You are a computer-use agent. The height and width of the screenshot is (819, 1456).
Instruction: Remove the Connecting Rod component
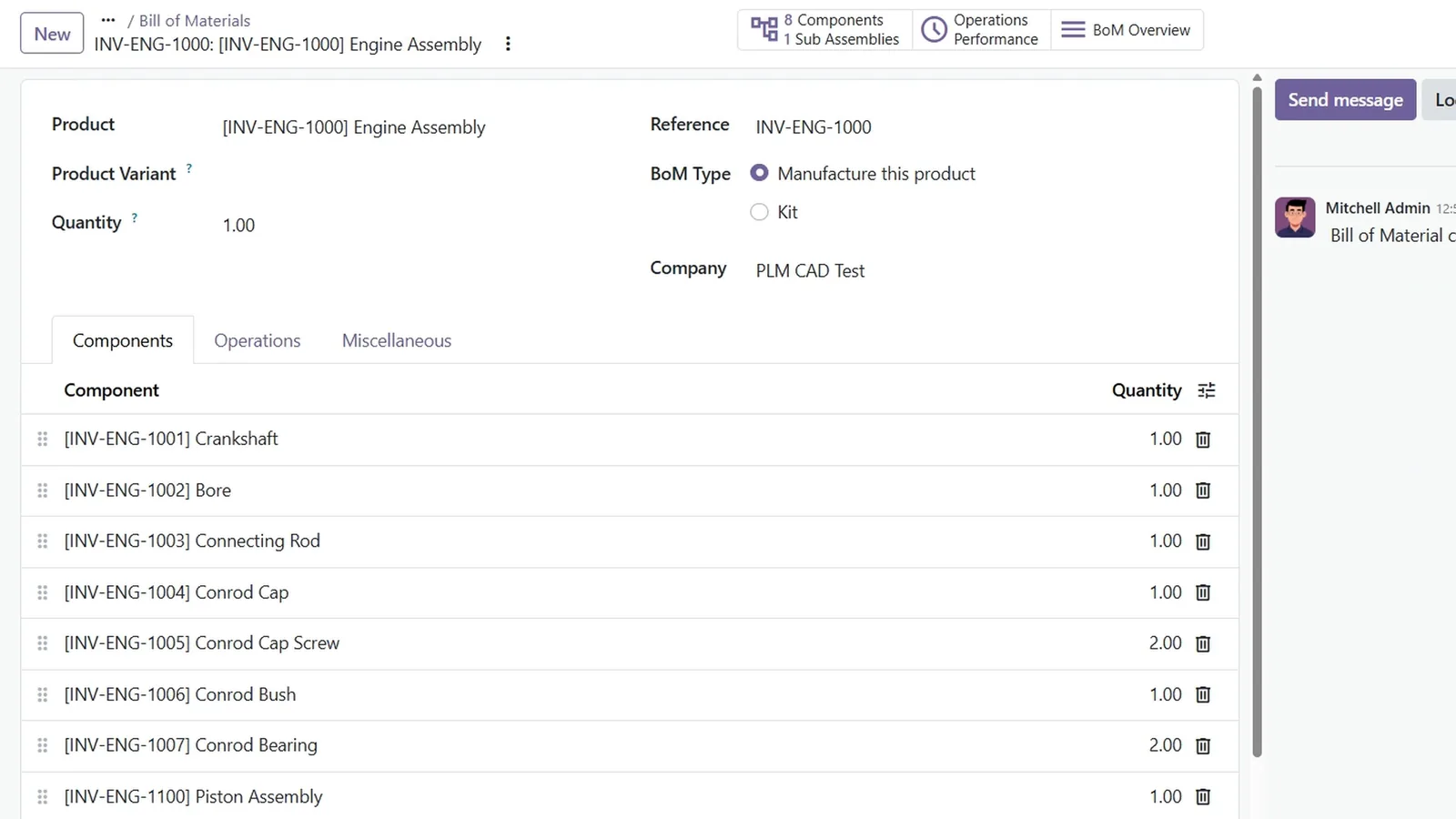coord(1203,541)
